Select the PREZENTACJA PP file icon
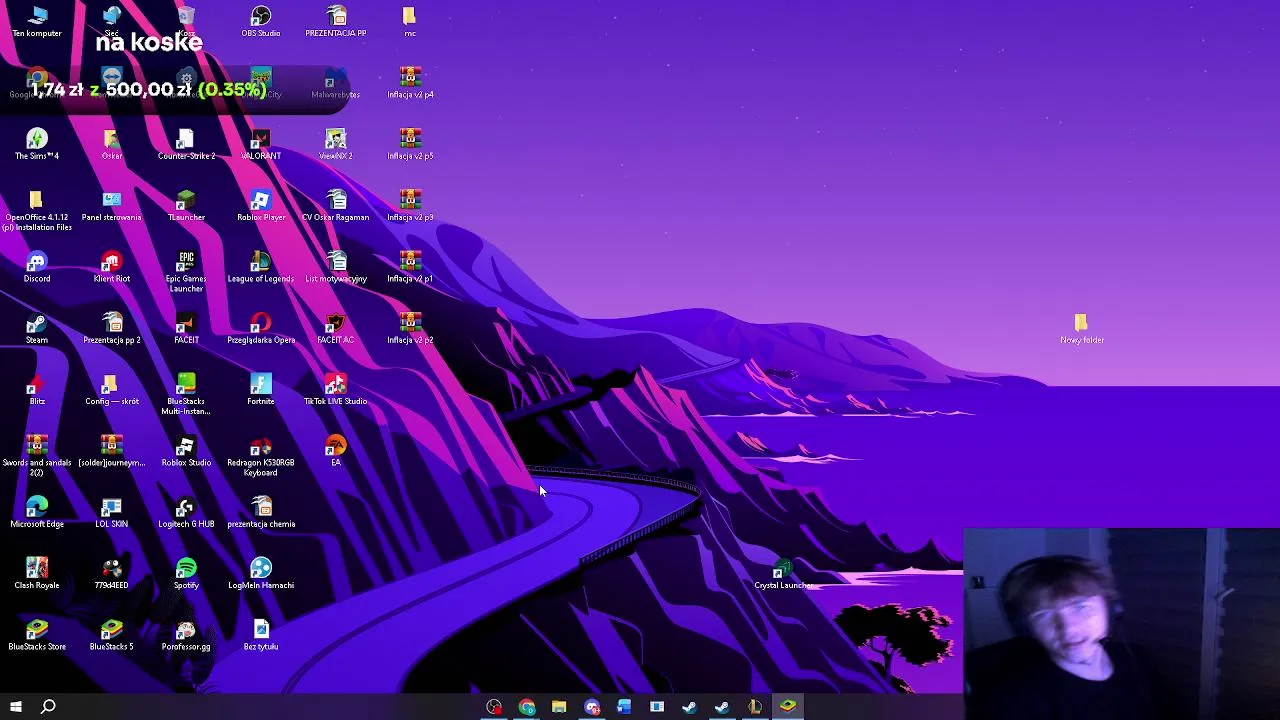This screenshot has height=720, width=1280. coord(336,21)
